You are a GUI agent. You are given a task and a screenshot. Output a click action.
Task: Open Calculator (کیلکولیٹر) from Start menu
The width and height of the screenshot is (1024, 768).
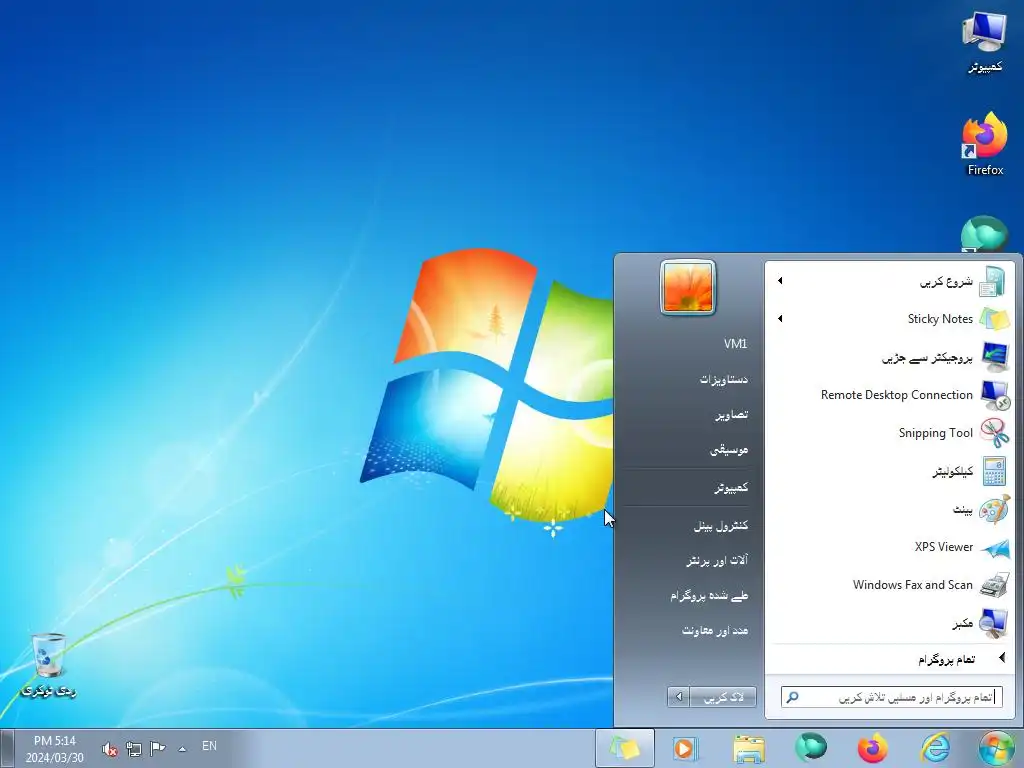pyautogui.click(x=891, y=471)
